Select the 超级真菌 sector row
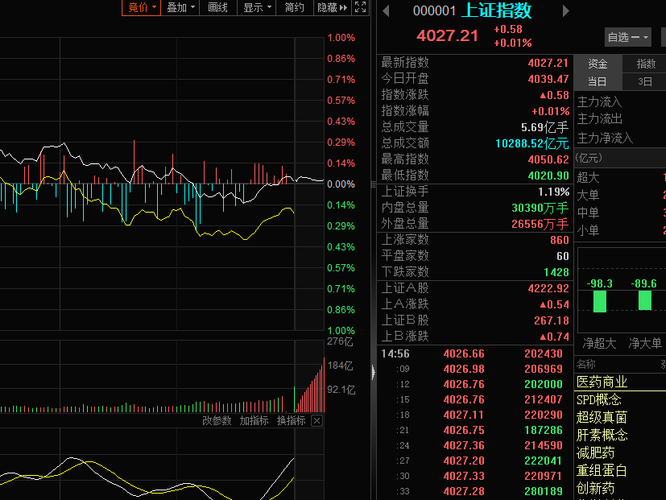This screenshot has width=666, height=500. coord(620,418)
